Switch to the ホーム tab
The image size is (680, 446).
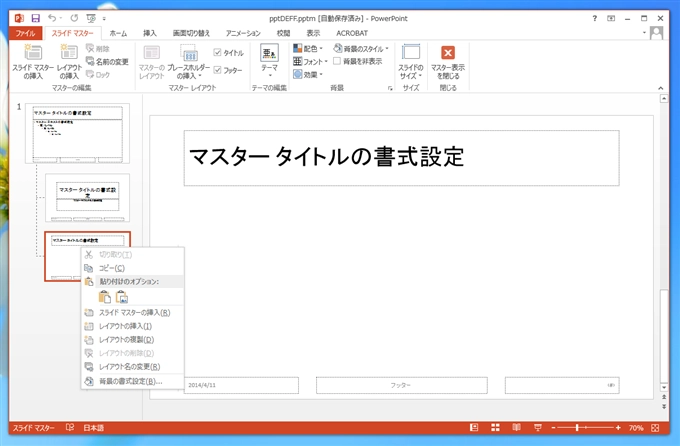click(118, 33)
